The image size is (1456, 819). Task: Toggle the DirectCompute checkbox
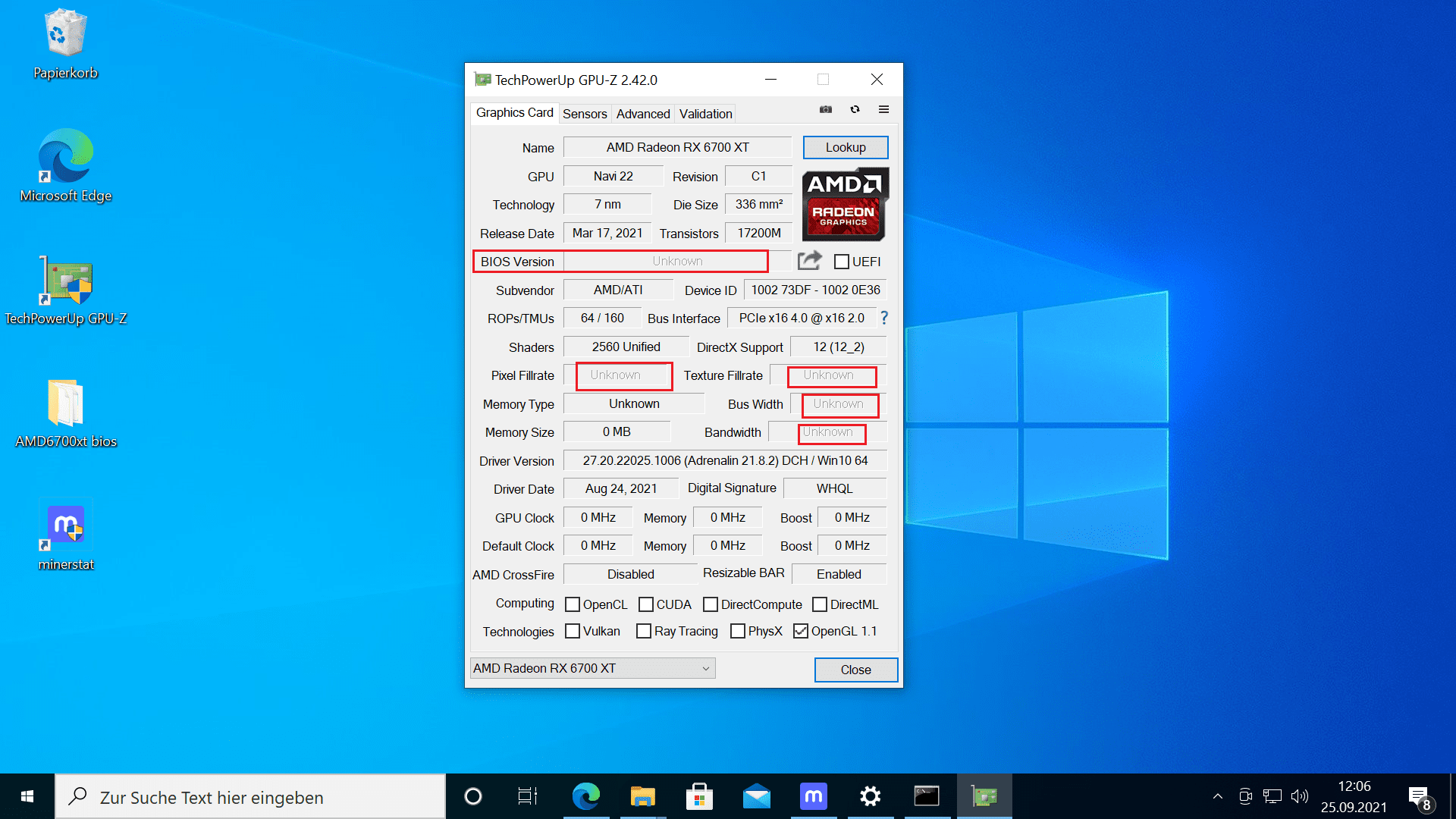711,604
